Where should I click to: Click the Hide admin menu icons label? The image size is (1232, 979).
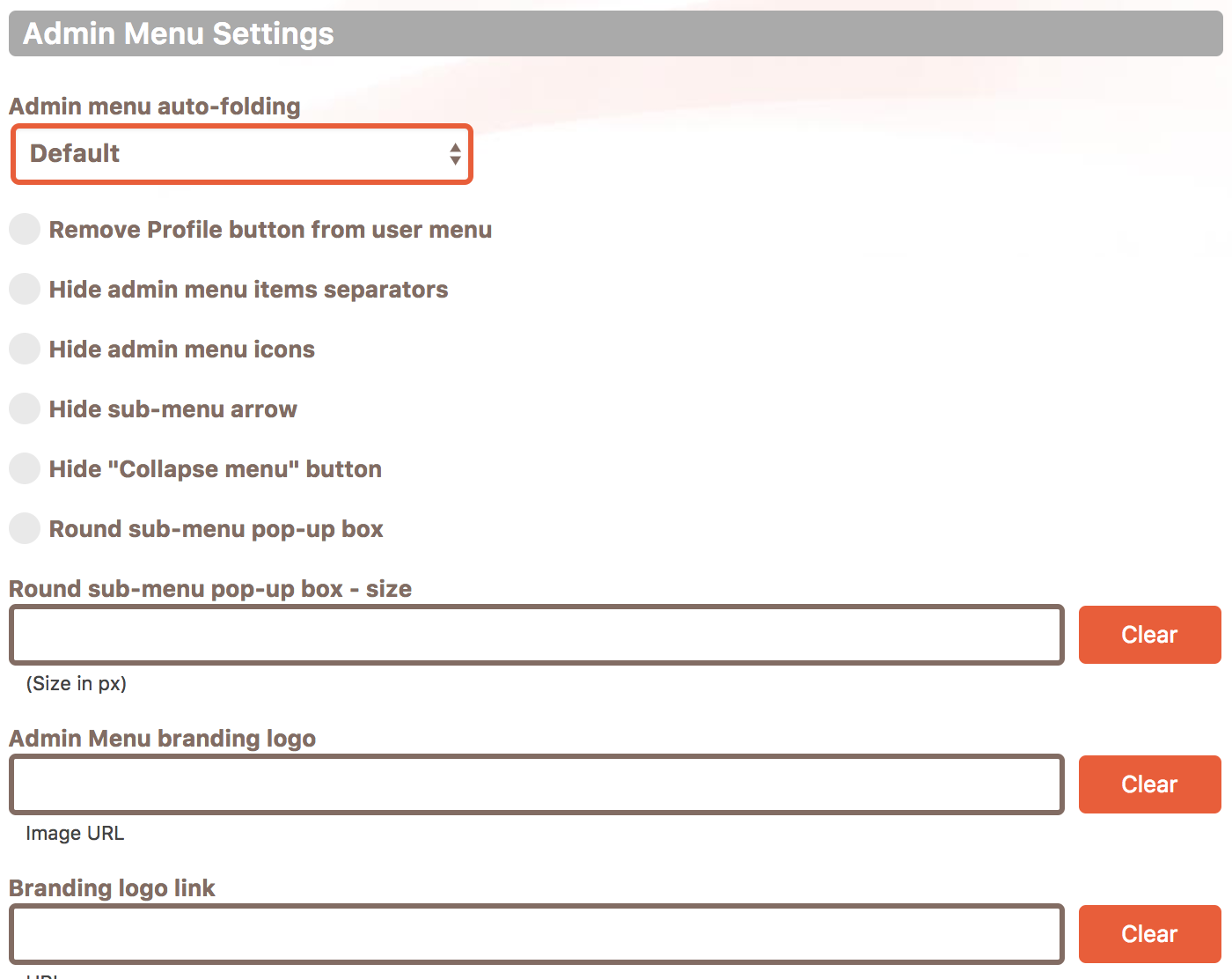pos(182,350)
